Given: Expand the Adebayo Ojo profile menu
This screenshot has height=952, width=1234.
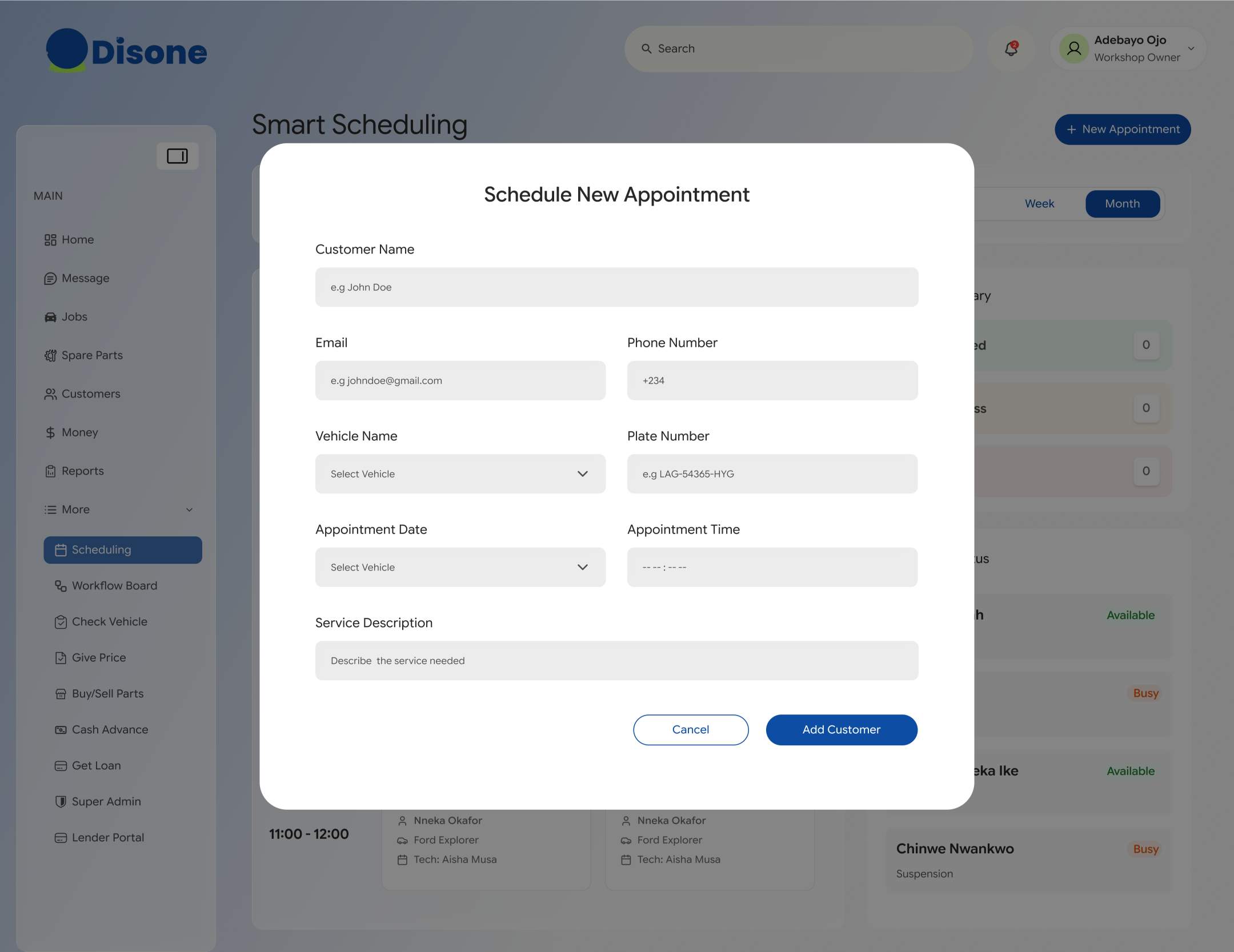Looking at the screenshot, I should [1191, 49].
